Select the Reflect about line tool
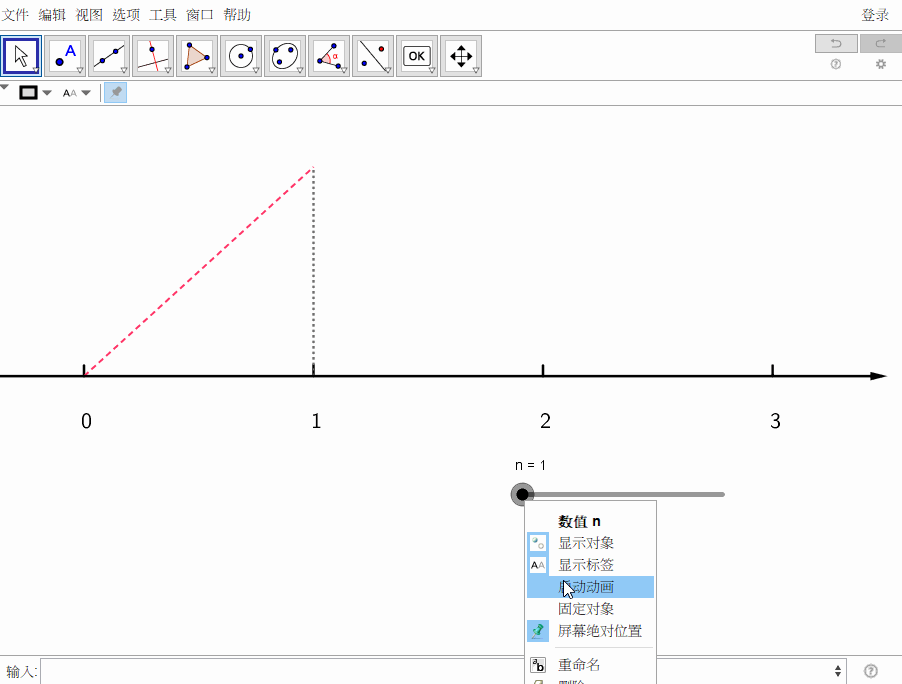902x684 pixels. (x=373, y=56)
